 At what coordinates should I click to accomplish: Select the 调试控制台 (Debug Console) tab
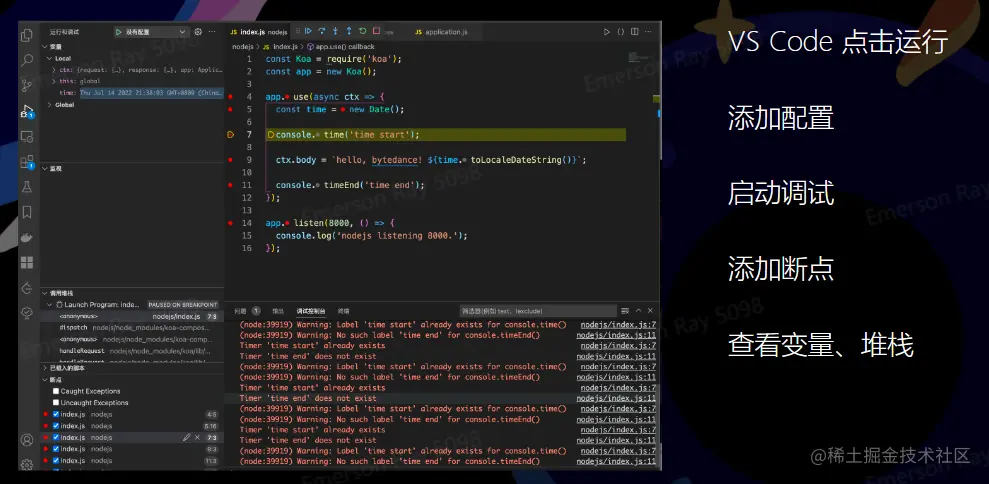(x=311, y=311)
